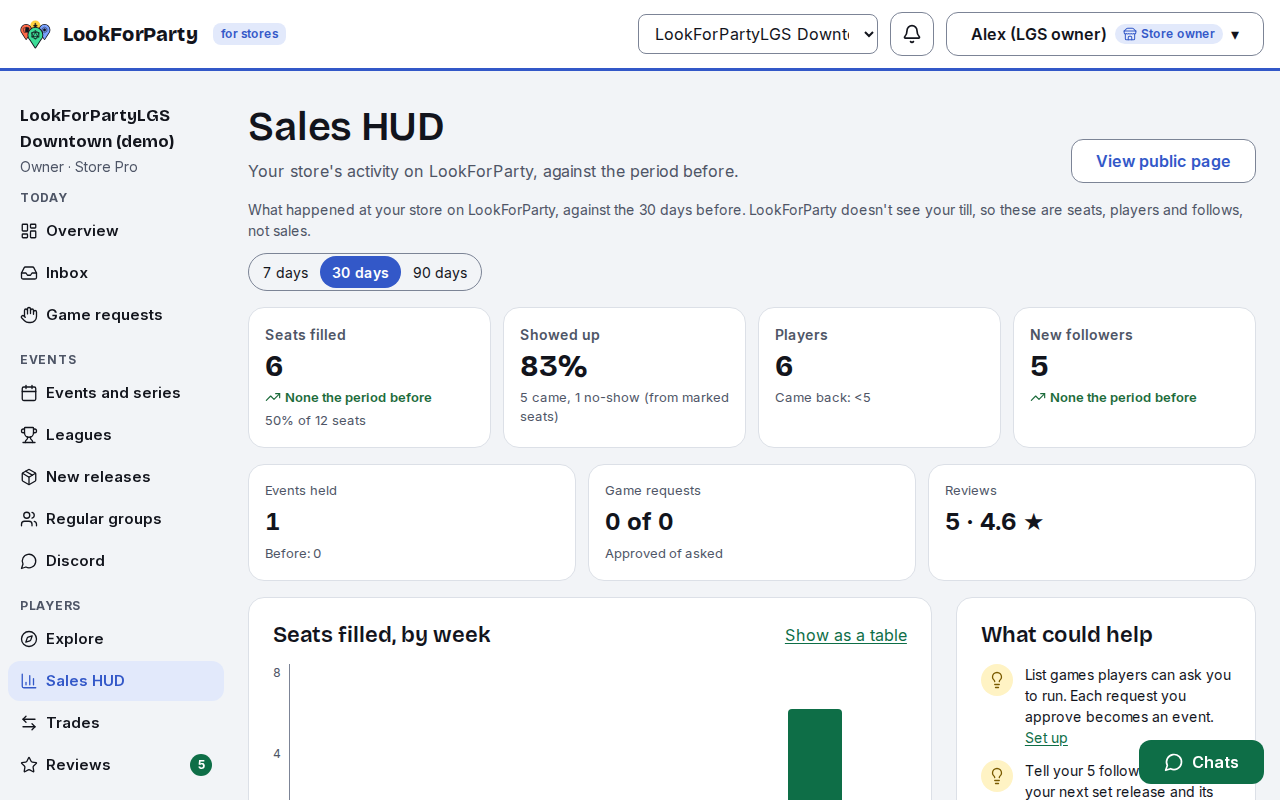Click the Discord speech bubble icon
Viewport: 1280px width, 800px height.
[29, 561]
